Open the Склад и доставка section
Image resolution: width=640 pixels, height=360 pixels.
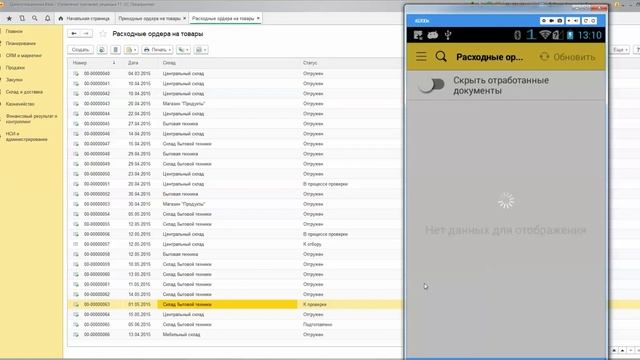24,92
